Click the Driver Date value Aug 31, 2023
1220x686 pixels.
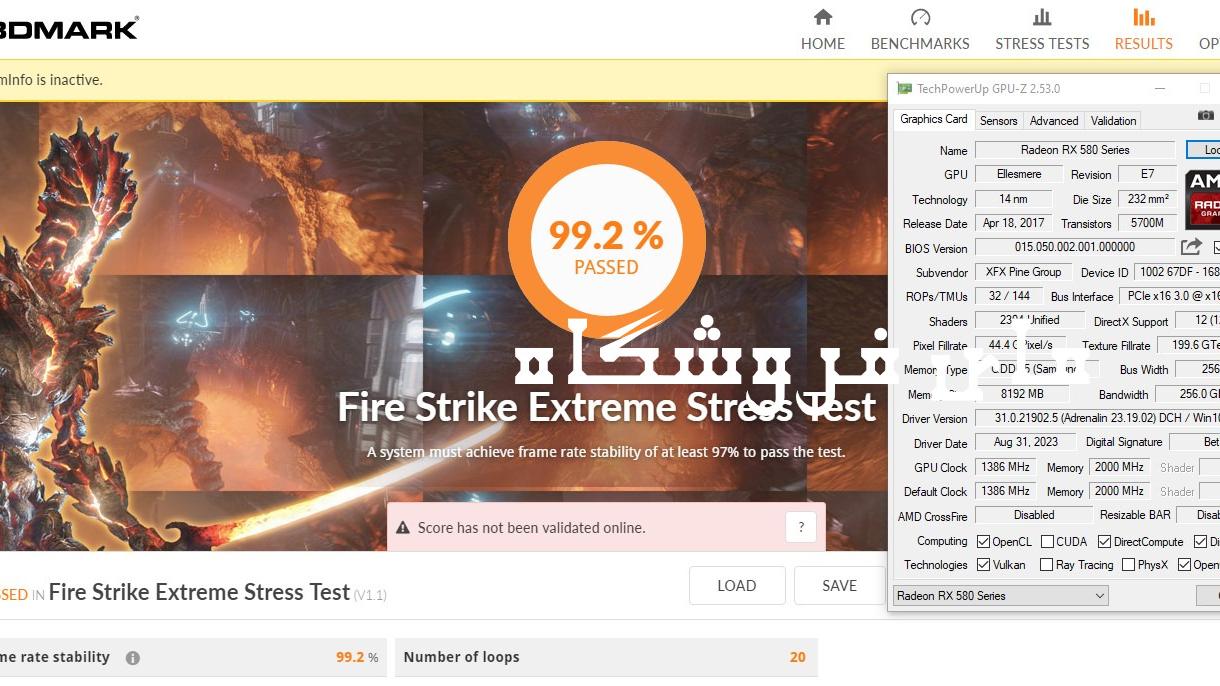pyautogui.click(x=1025, y=442)
